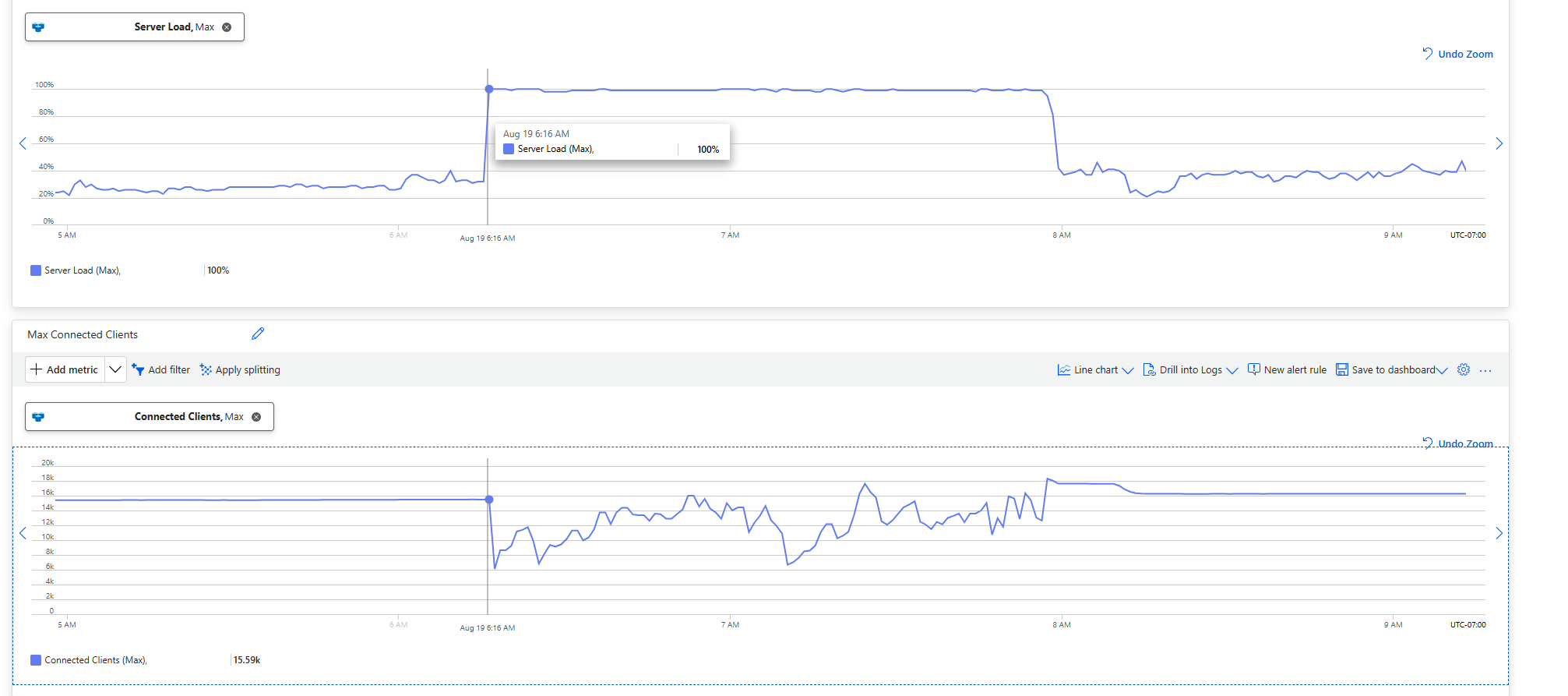Click the Add metric button
The height and width of the screenshot is (696, 1568).
tap(65, 369)
